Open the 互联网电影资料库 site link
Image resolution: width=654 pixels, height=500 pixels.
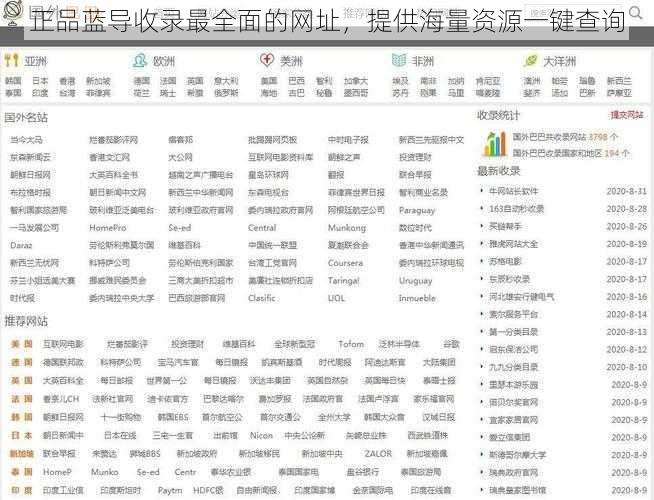[x=280, y=157]
